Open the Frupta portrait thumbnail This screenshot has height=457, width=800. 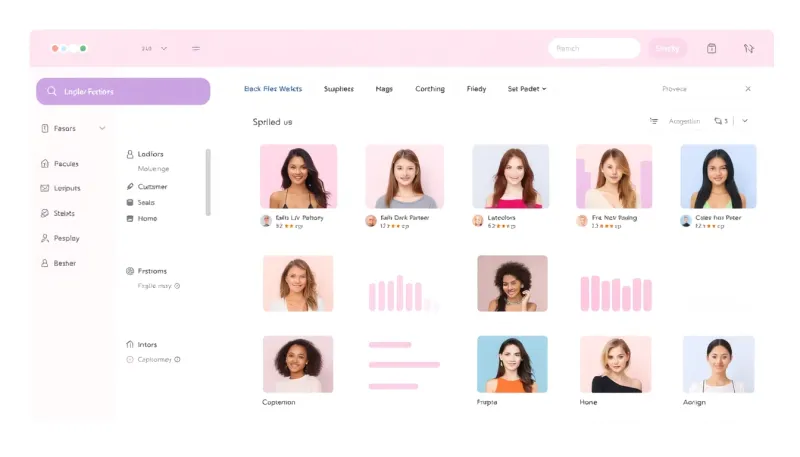pos(512,364)
